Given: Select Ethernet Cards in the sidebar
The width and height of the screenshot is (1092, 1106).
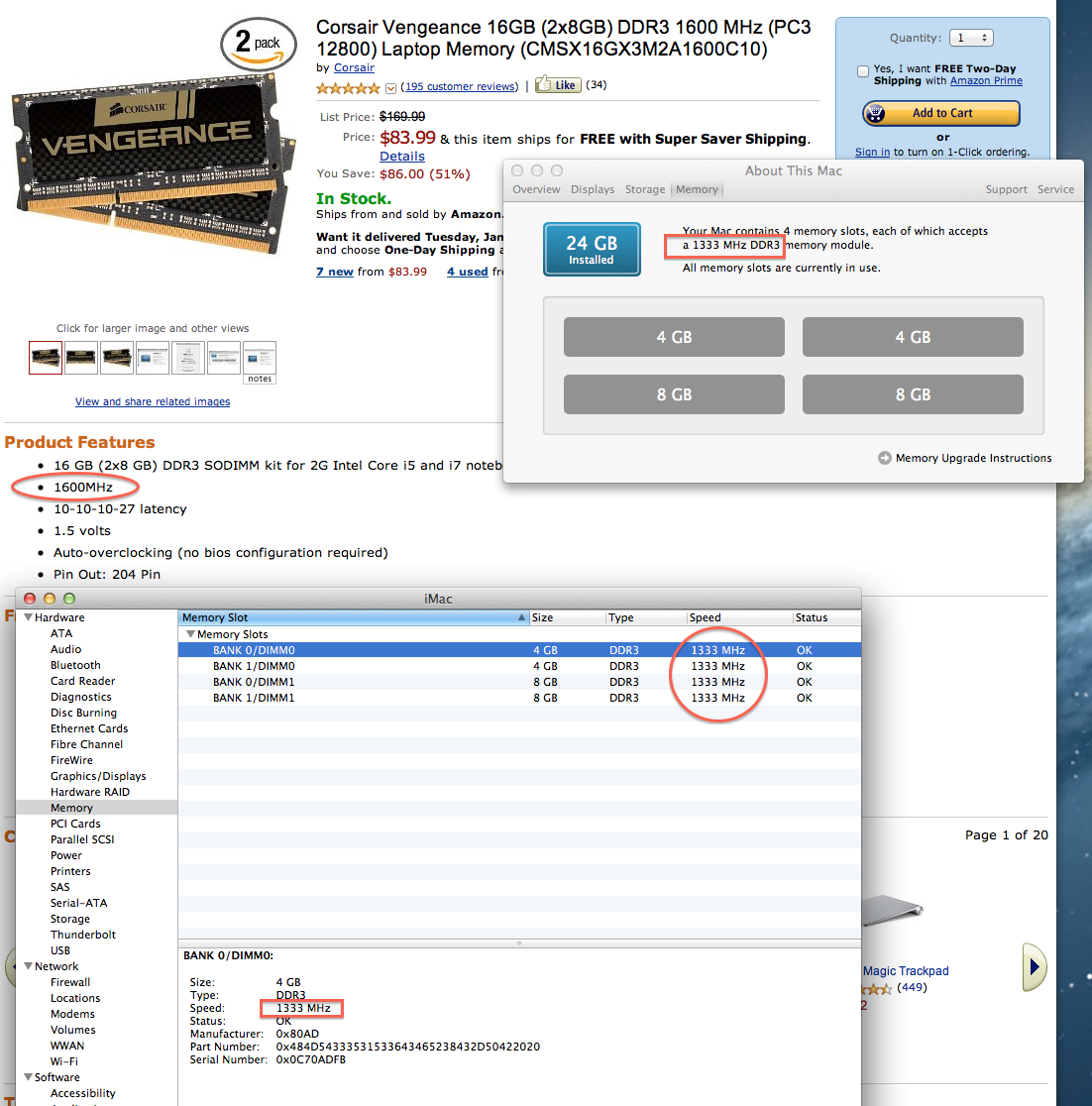Looking at the screenshot, I should [89, 728].
